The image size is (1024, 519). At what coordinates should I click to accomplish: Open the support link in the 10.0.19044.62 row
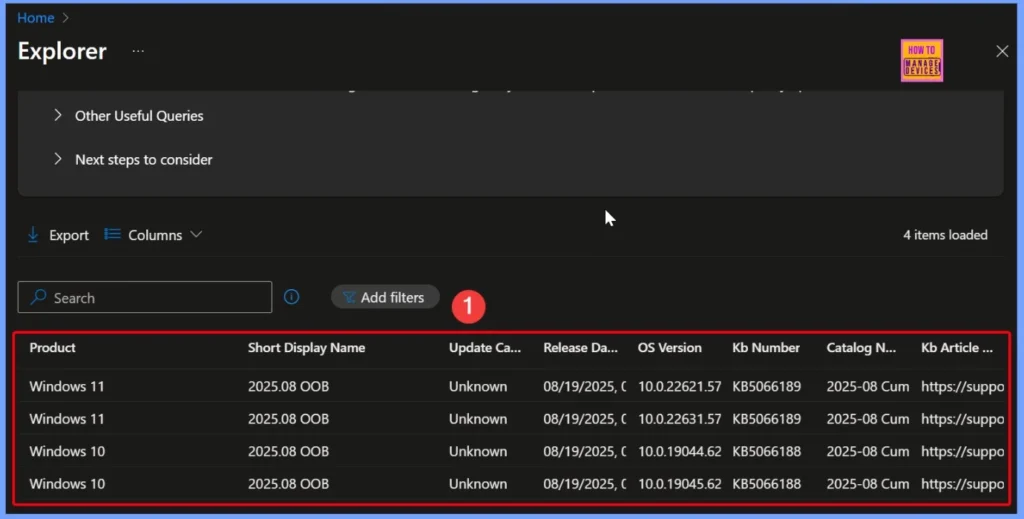962,452
